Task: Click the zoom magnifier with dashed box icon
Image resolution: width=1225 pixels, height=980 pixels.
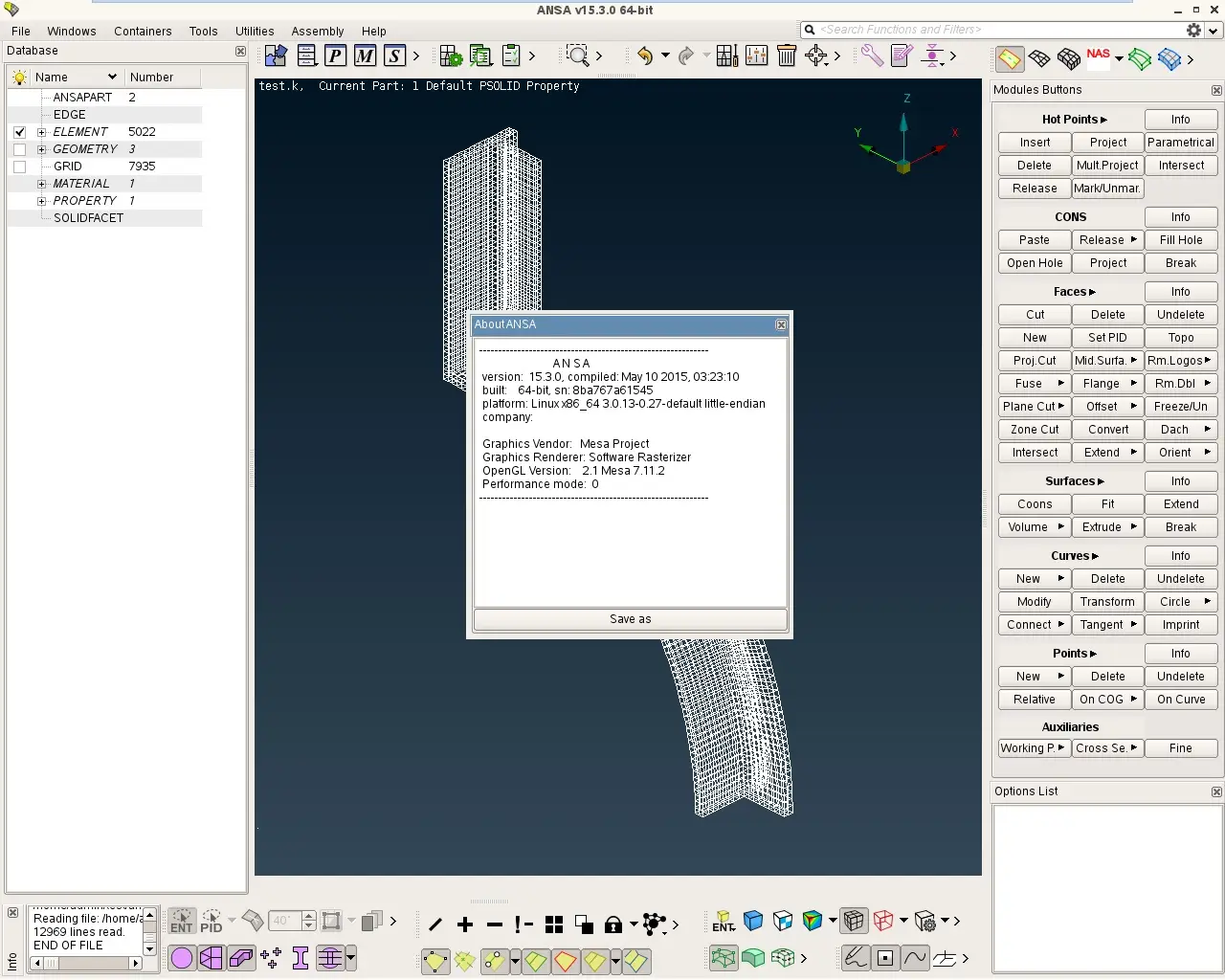Action: (x=577, y=56)
